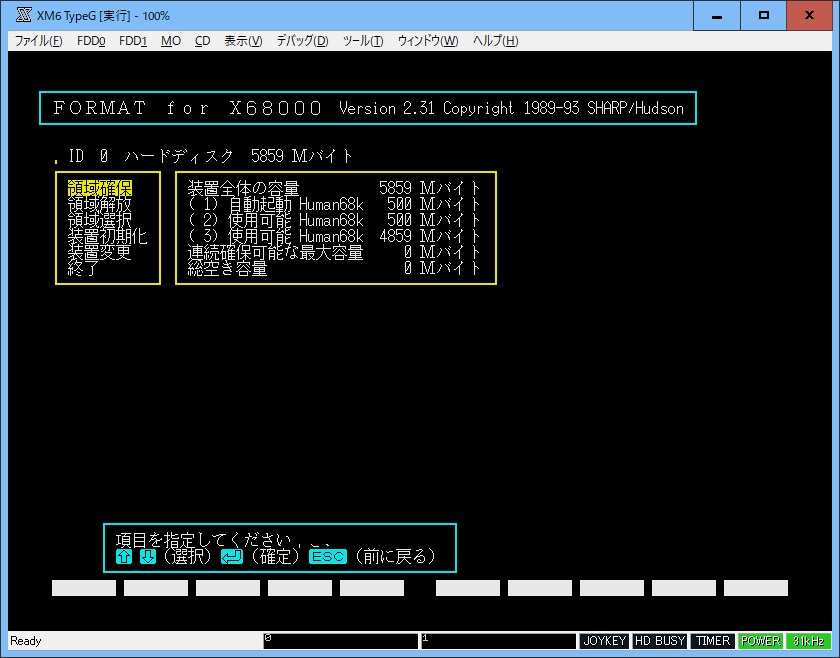This screenshot has width=840, height=658.
Task: Open the CD menu
Action: (x=202, y=41)
